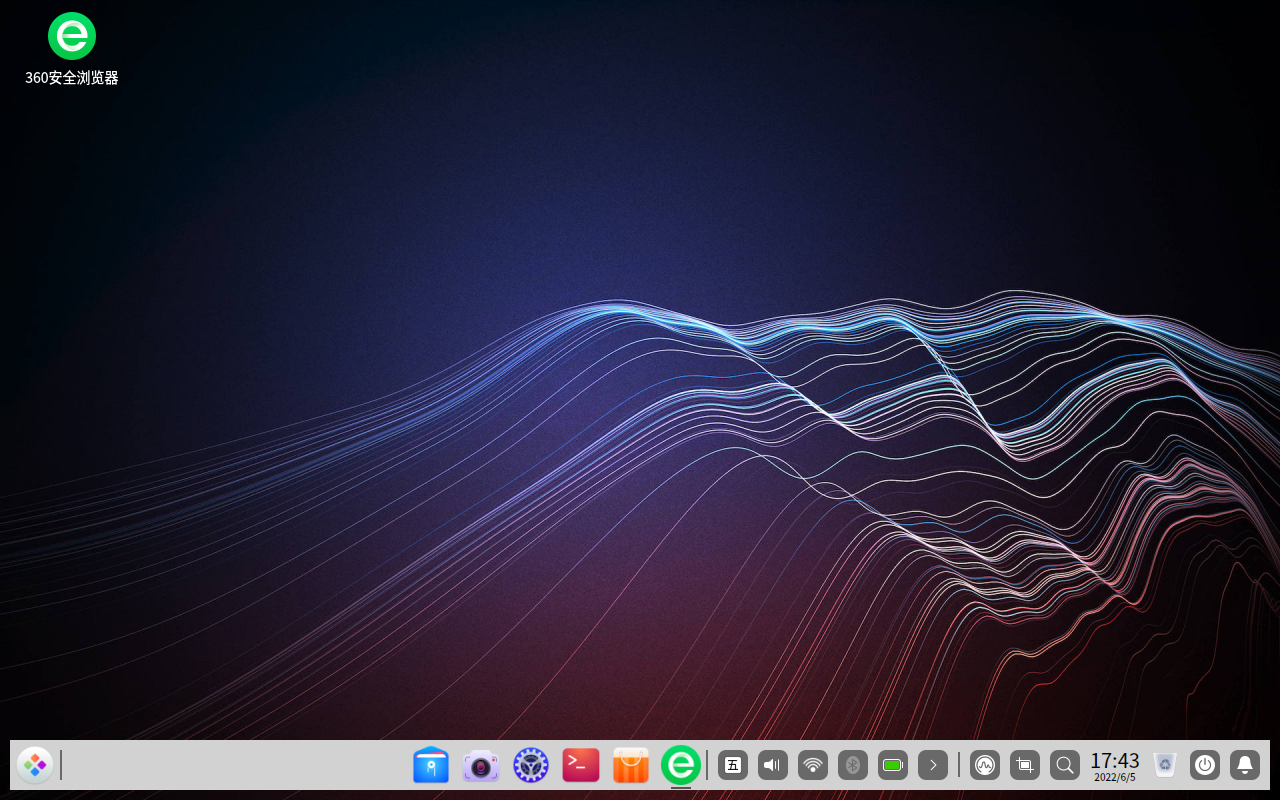
Task: Check the battery status indicator
Action: click(x=892, y=765)
